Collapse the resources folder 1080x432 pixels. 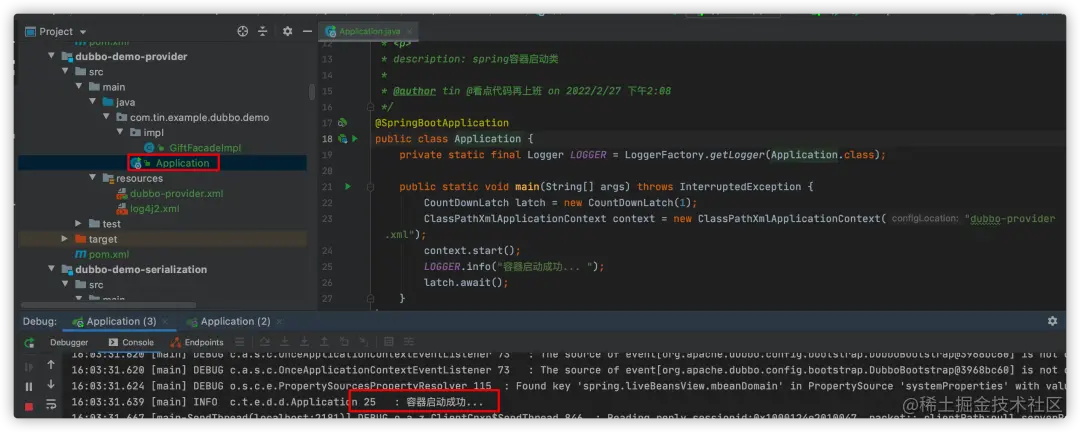(92, 178)
